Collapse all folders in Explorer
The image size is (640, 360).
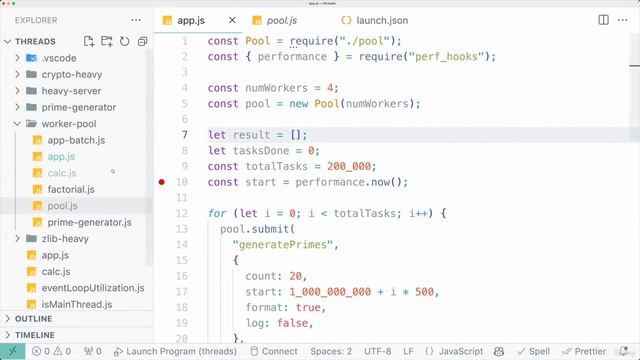click(x=142, y=41)
